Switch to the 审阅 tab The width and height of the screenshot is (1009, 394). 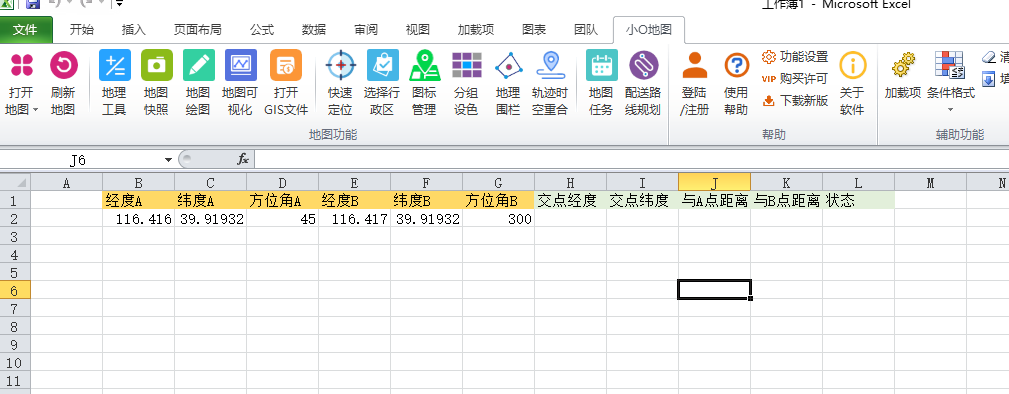click(366, 30)
